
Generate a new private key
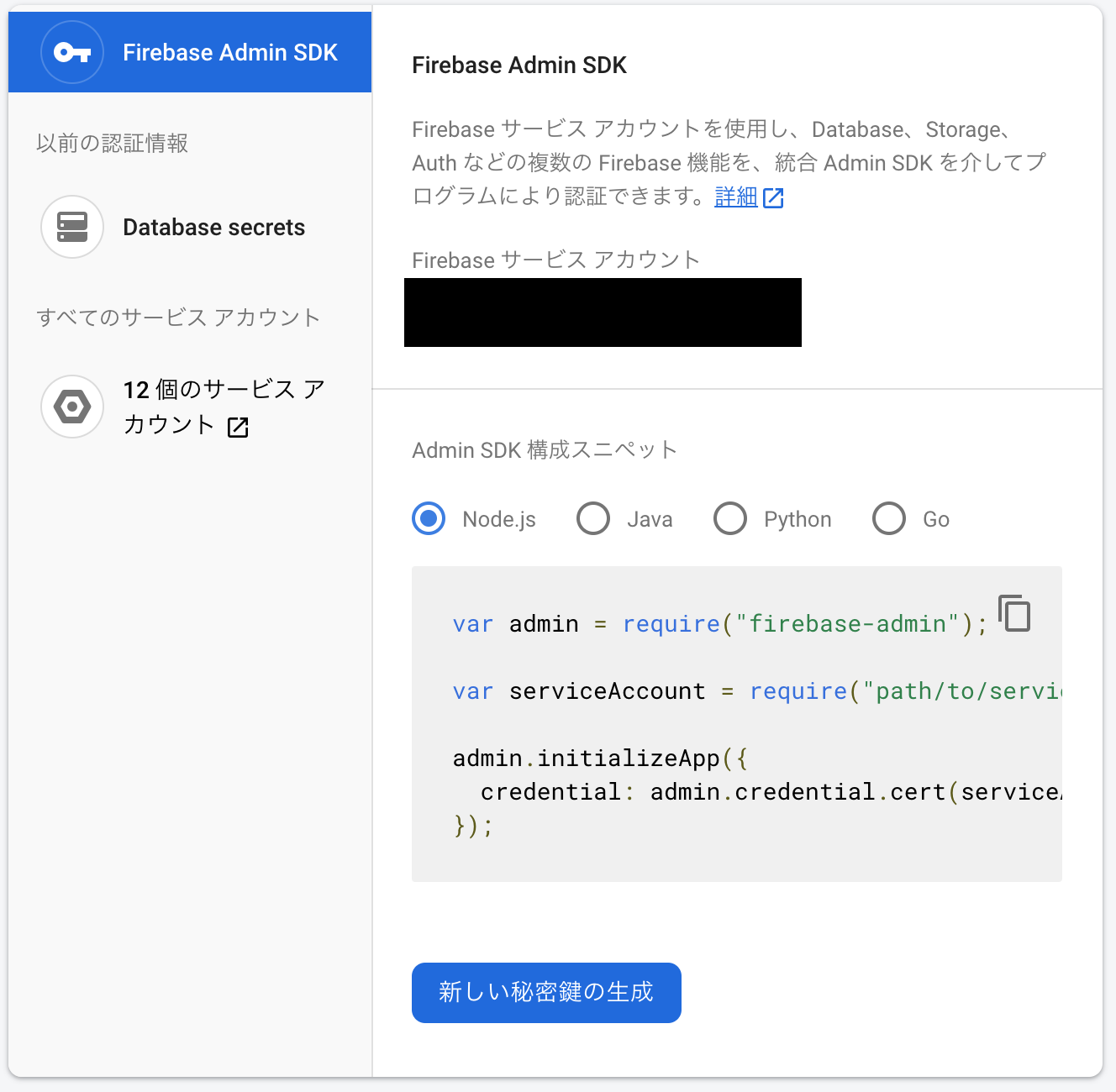(545, 992)
